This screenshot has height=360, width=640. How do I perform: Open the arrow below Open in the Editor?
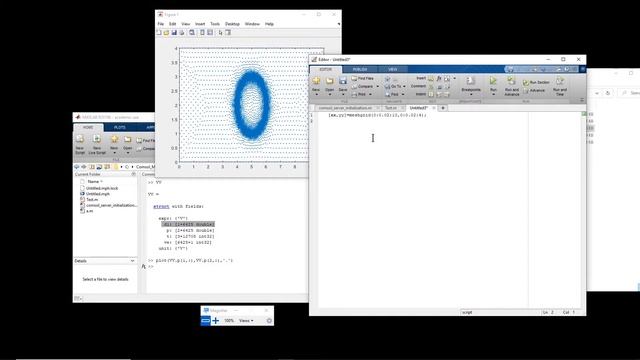pos(330,95)
